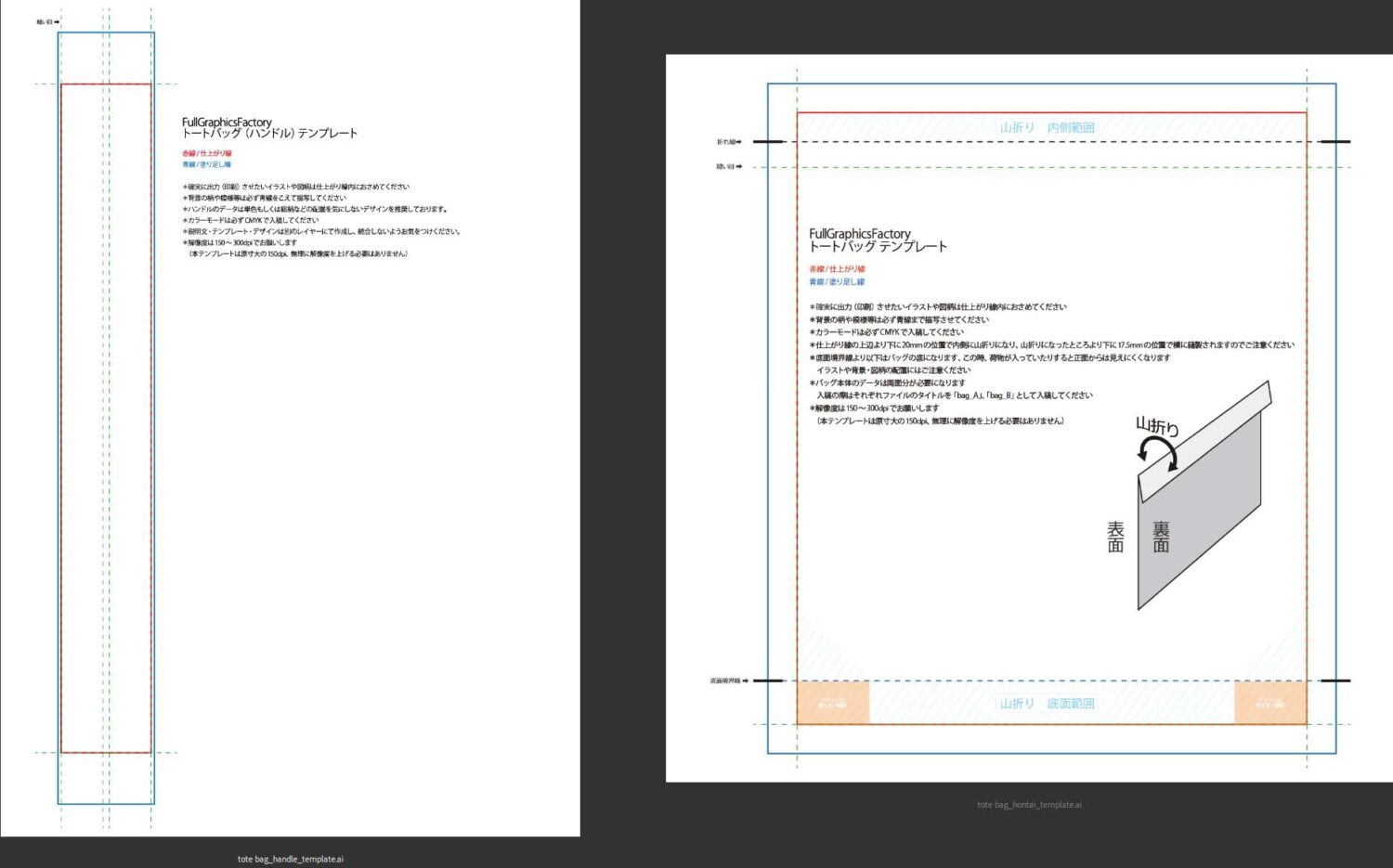This screenshot has height=868, width=1393.
Task: Click the tote bag_handle_template.ai file label
Action: tap(290, 859)
